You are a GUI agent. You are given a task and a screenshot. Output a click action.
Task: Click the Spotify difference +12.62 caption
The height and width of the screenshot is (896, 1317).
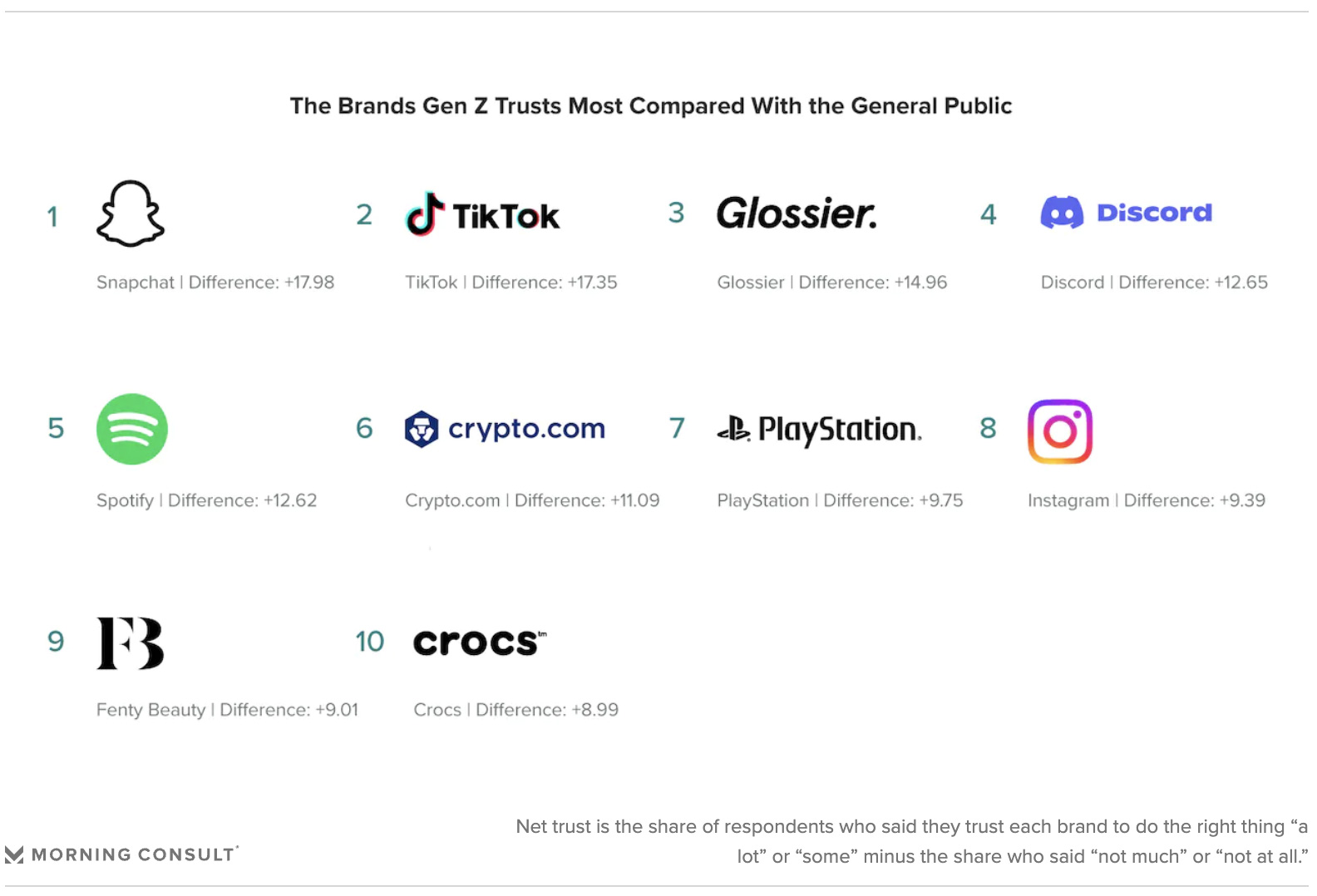coord(207,500)
